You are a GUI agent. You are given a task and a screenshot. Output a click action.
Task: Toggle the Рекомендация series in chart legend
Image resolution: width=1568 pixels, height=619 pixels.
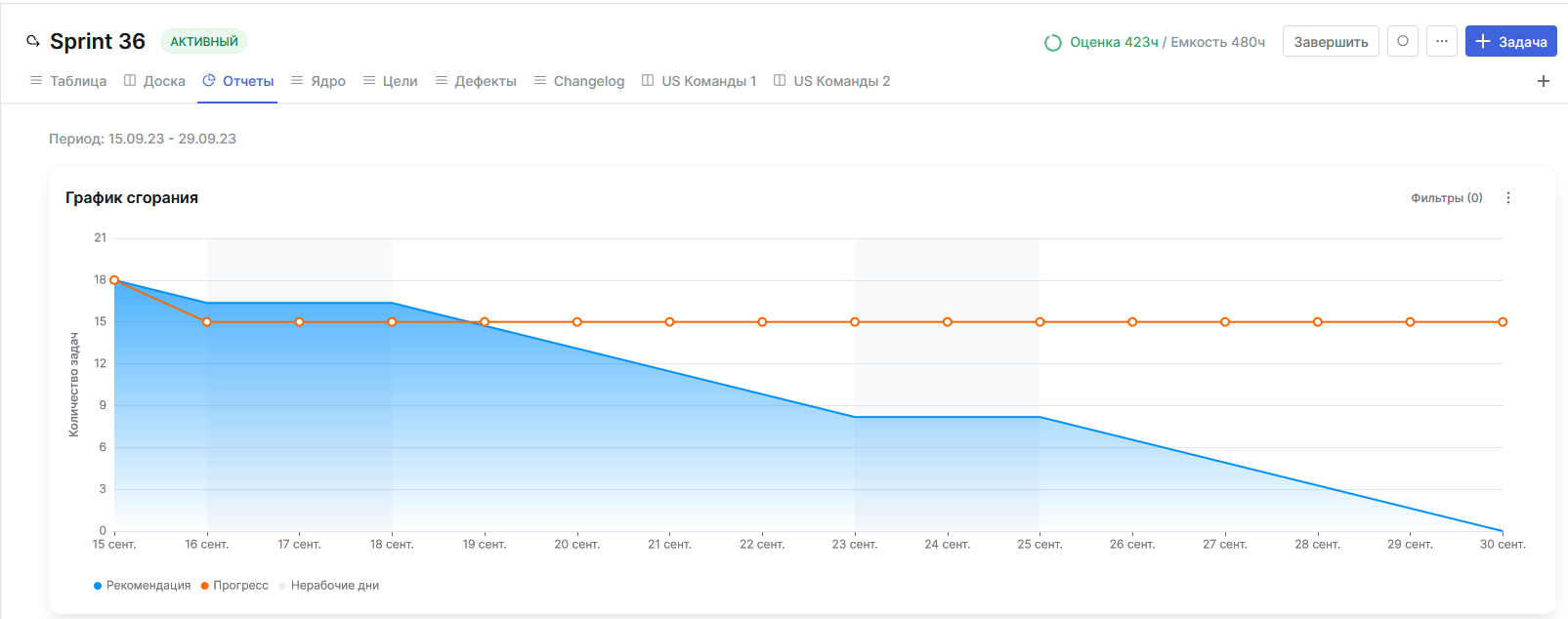tap(142, 586)
